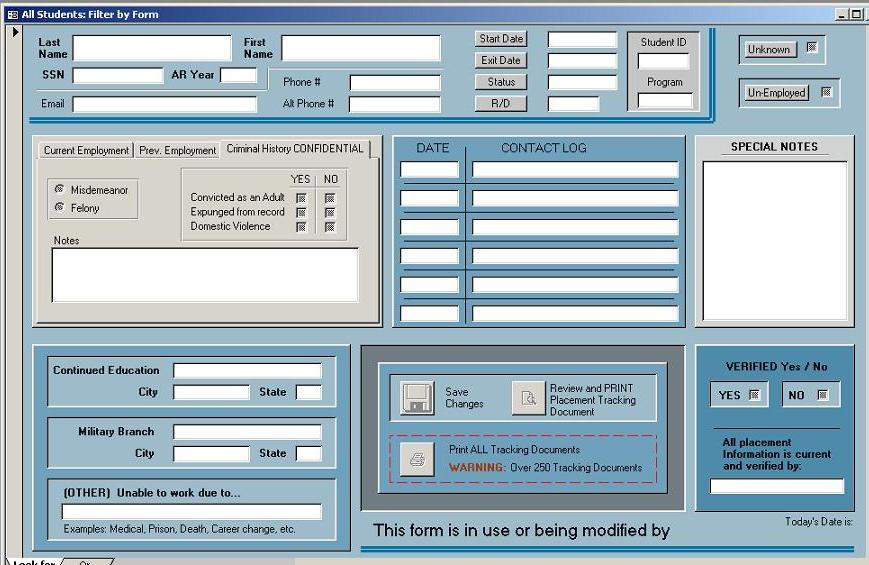Click the AR Year field

coord(239,75)
